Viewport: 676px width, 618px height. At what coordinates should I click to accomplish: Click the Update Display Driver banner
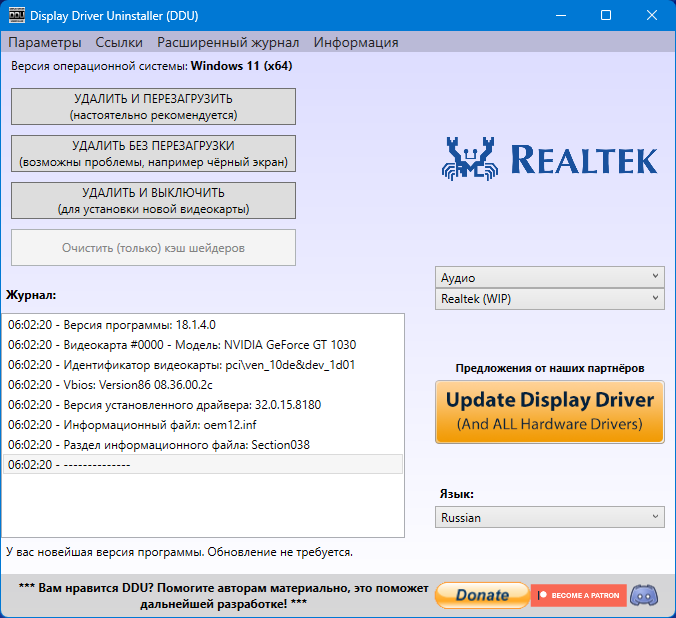click(550, 411)
